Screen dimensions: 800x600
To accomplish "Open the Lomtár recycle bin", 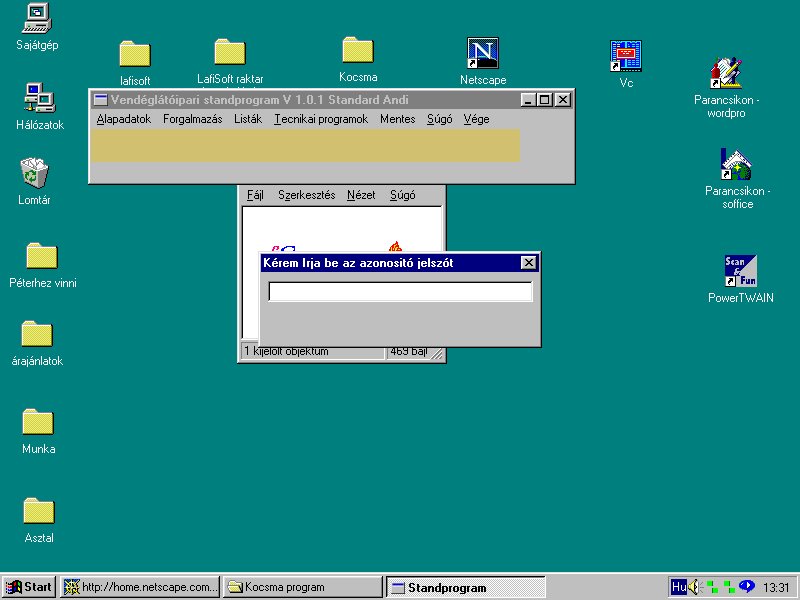I will pyautogui.click(x=35, y=173).
